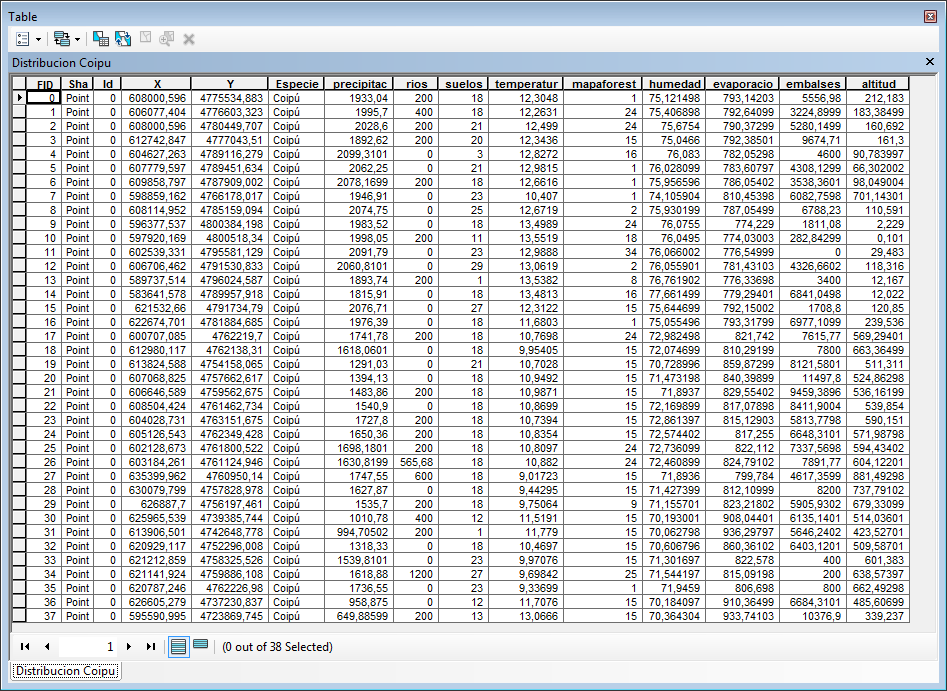This screenshot has width=947, height=691.
Task: Click the current record number field
Action: click(88, 647)
